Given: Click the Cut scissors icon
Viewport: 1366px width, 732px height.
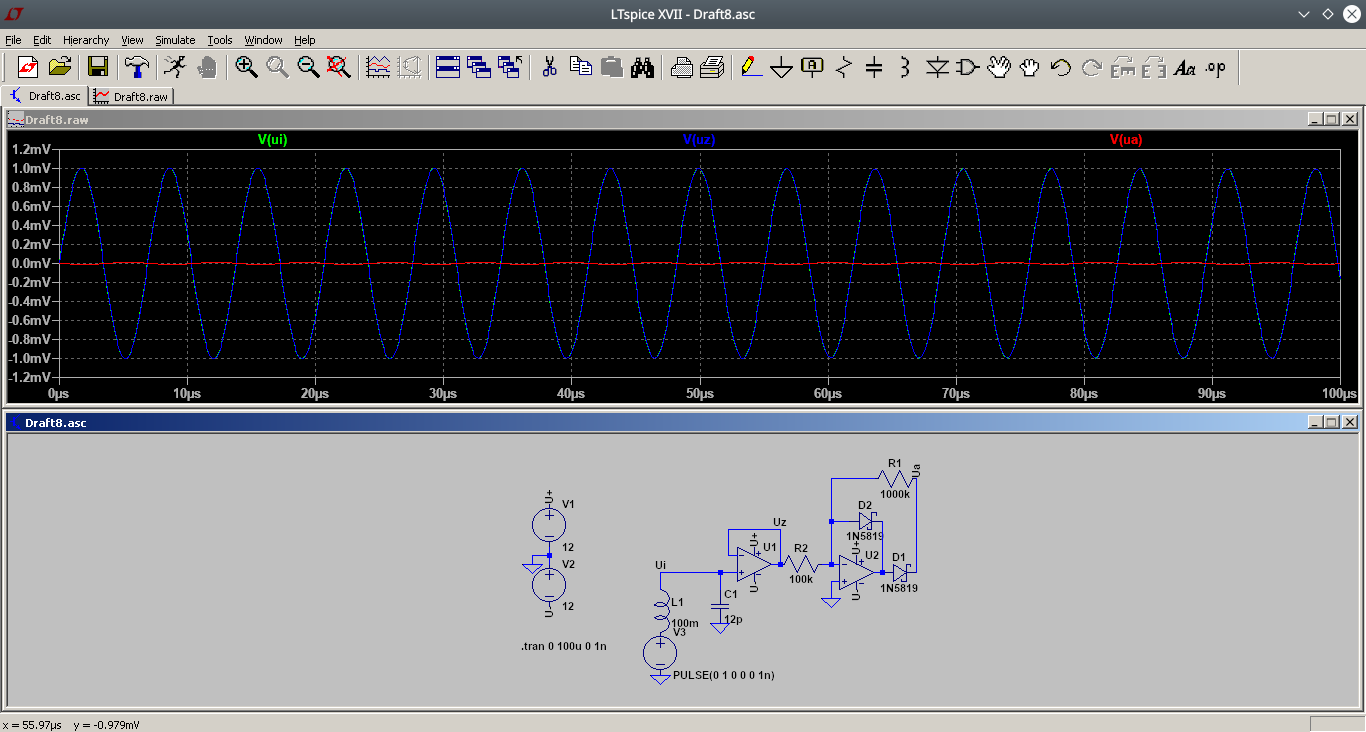Looking at the screenshot, I should (549, 67).
